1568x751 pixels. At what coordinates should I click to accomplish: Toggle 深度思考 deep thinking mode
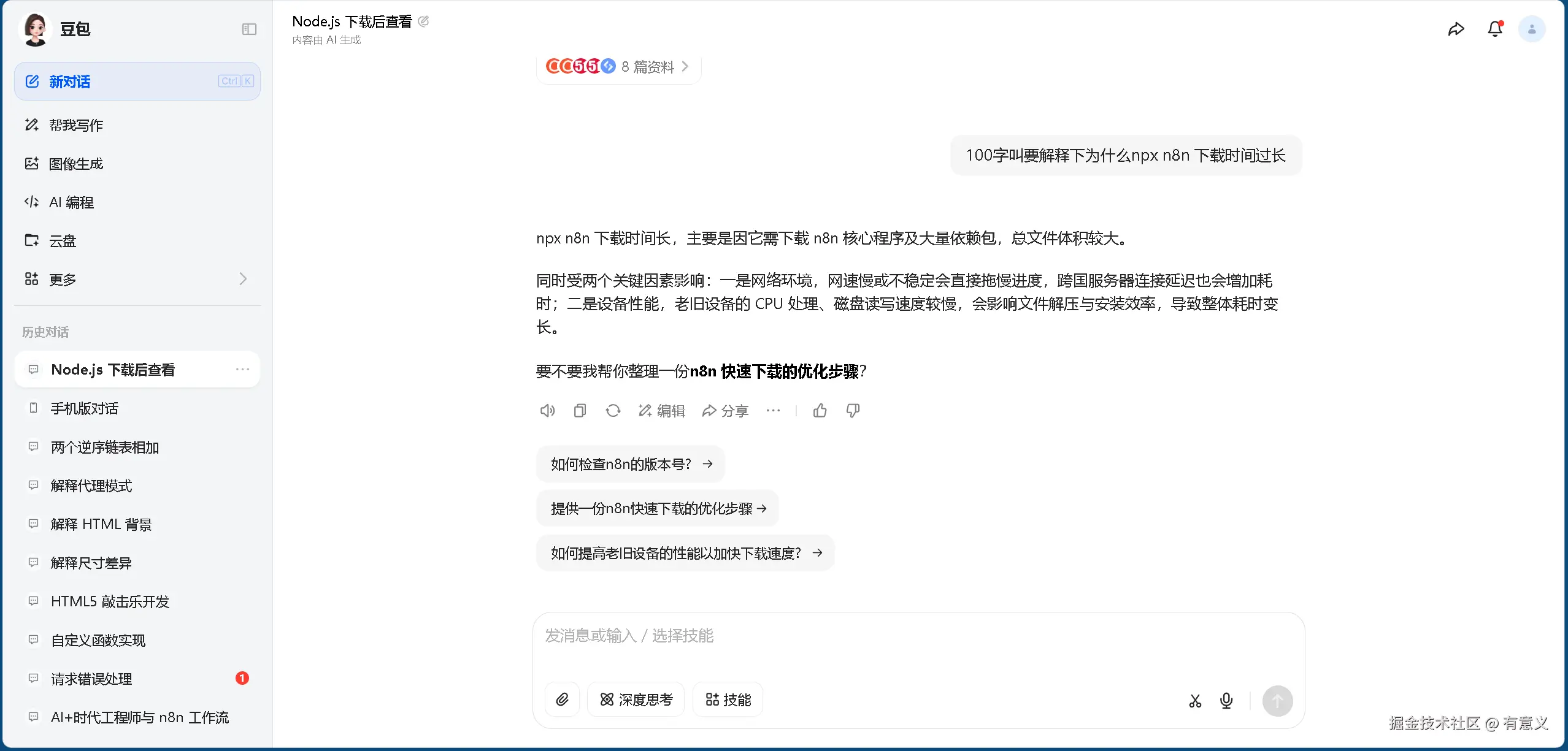[636, 700]
